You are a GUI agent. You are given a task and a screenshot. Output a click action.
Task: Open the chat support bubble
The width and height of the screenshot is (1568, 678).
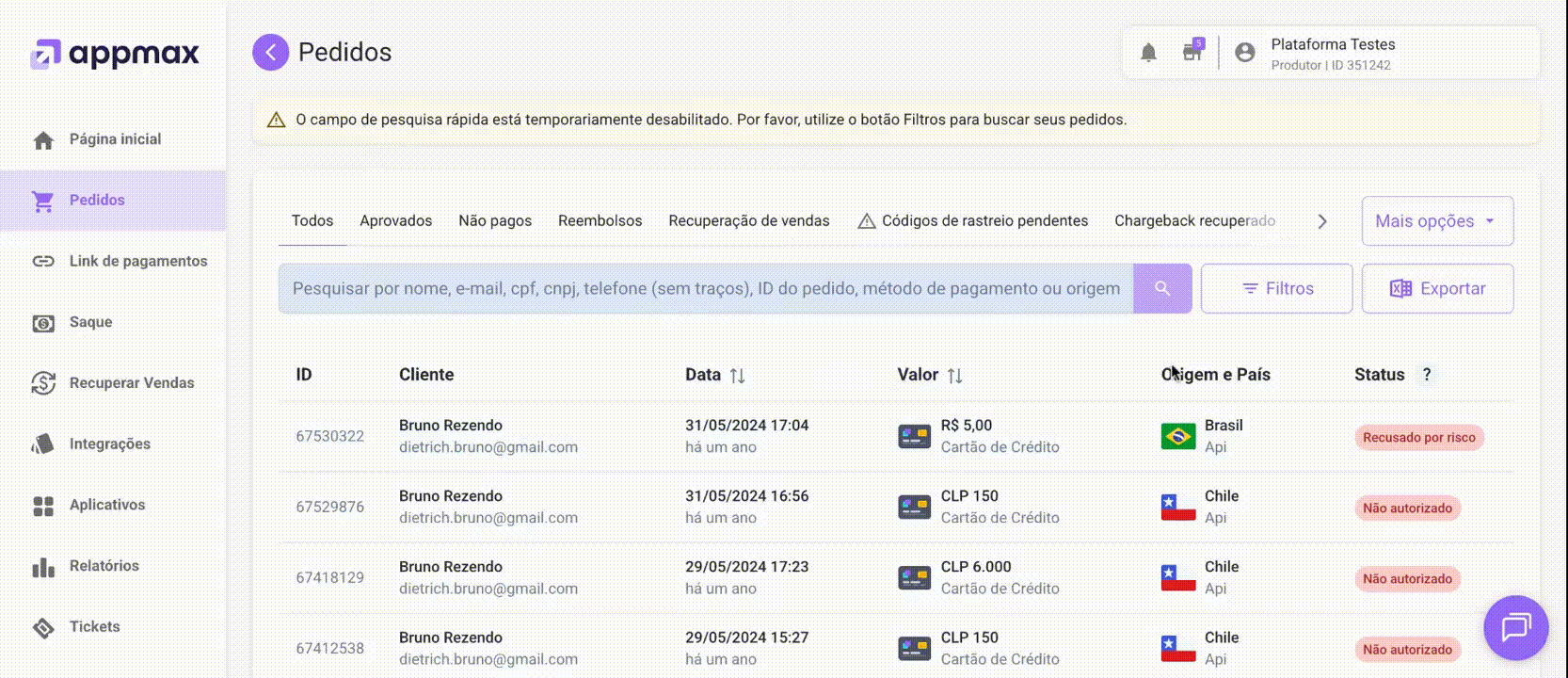click(1515, 627)
